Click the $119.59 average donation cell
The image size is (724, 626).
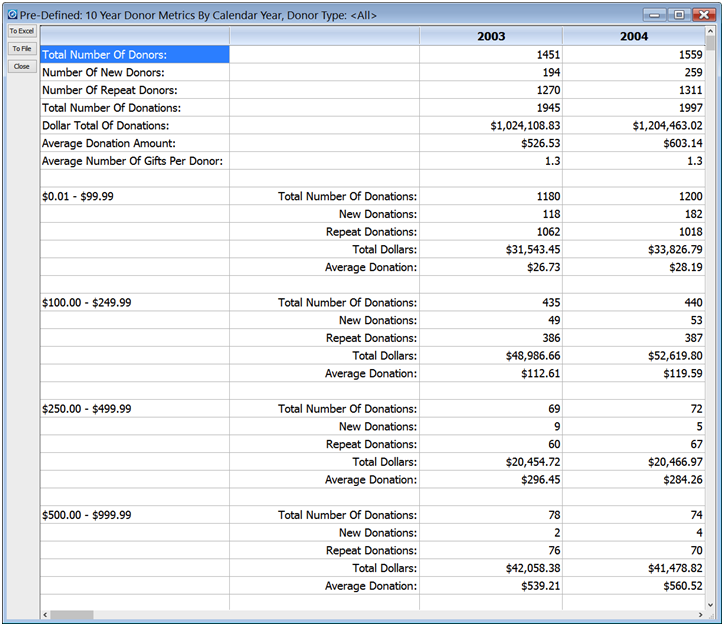point(634,373)
